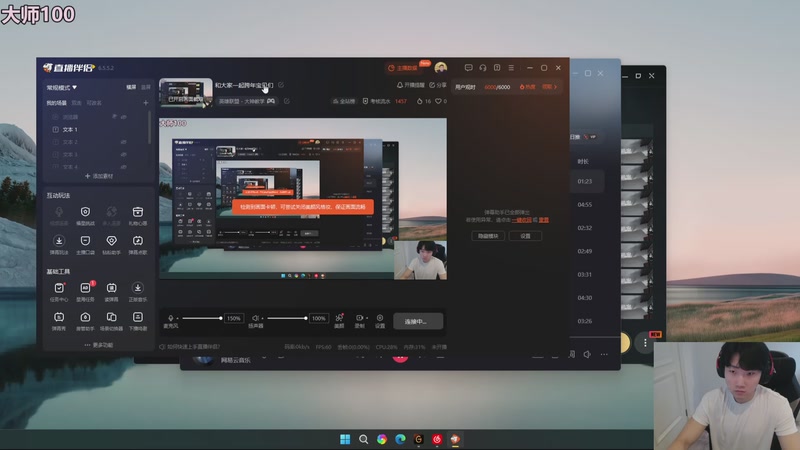Expand the microphone device arrow
800x450 pixels.
pos(178,318)
